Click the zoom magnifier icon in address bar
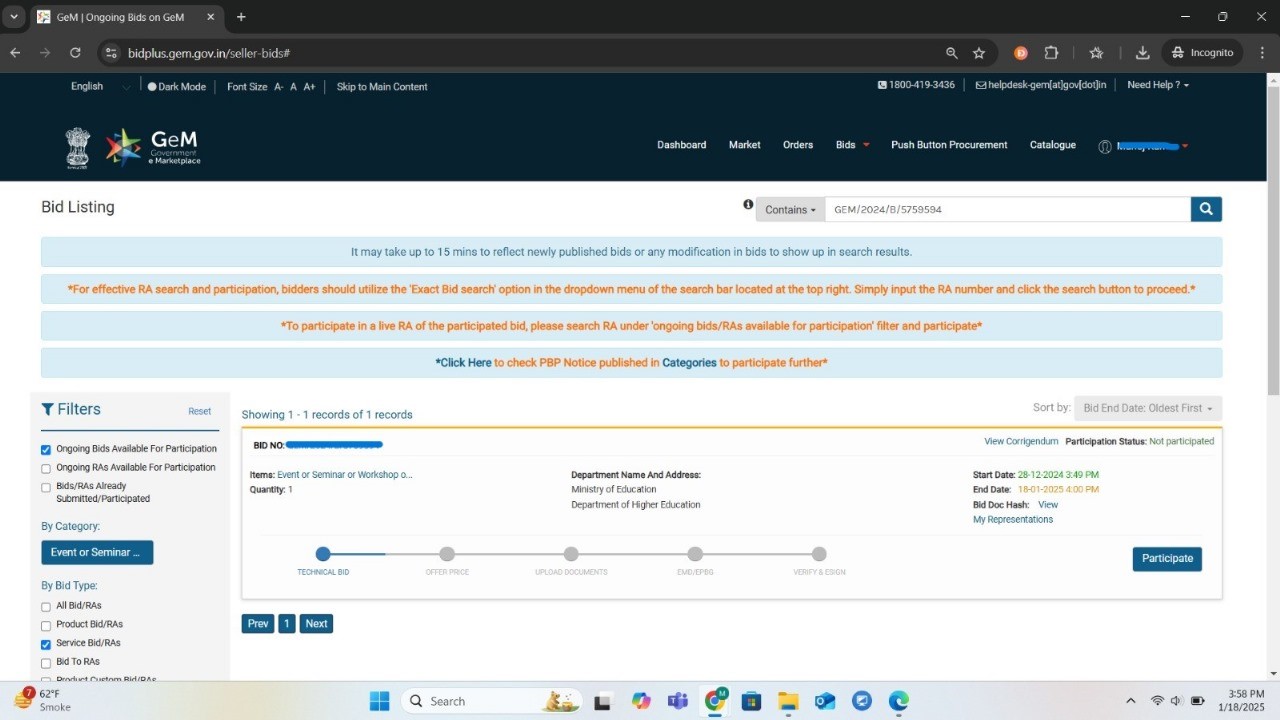 [x=952, y=53]
